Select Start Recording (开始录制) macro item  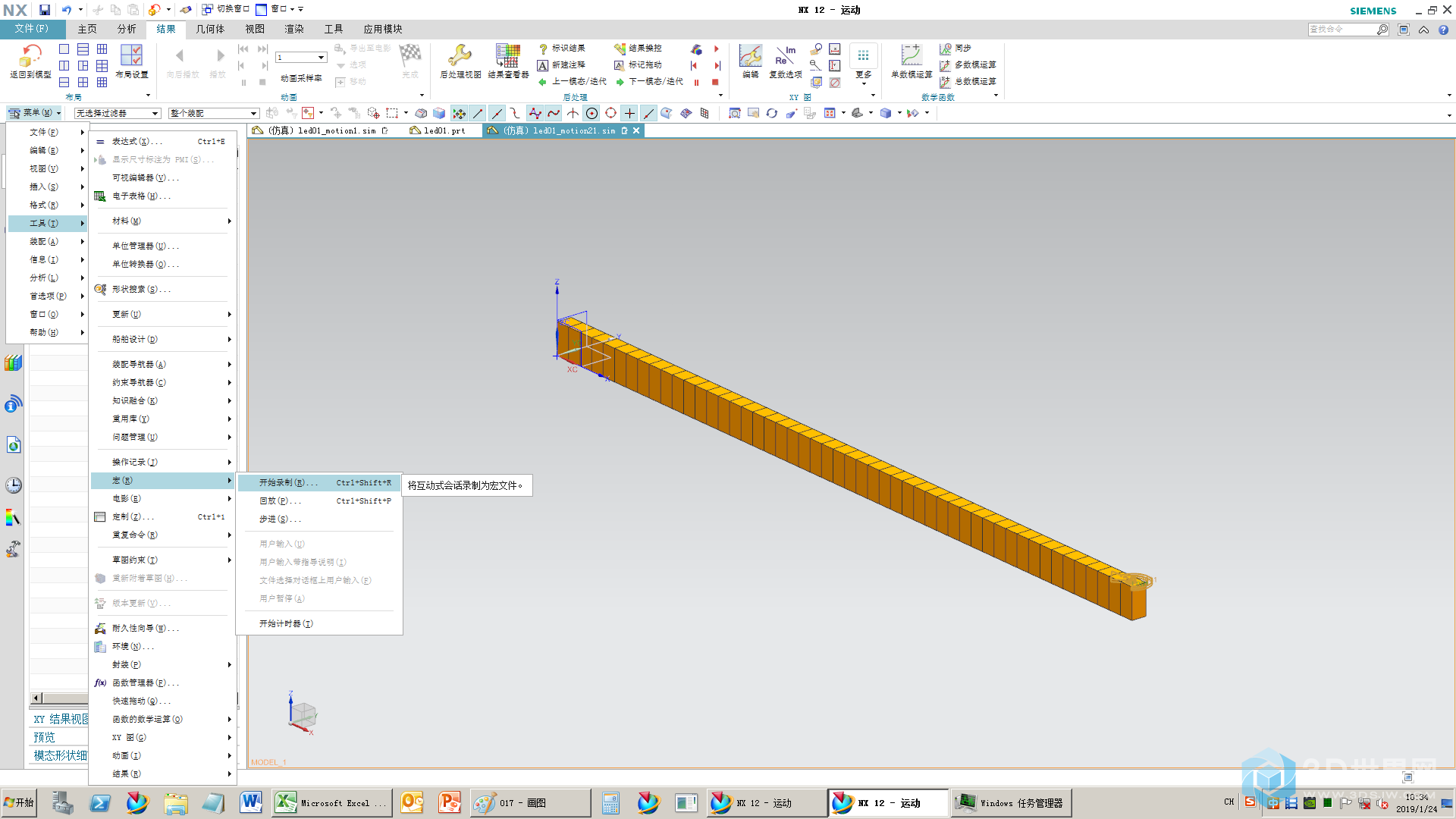319,482
